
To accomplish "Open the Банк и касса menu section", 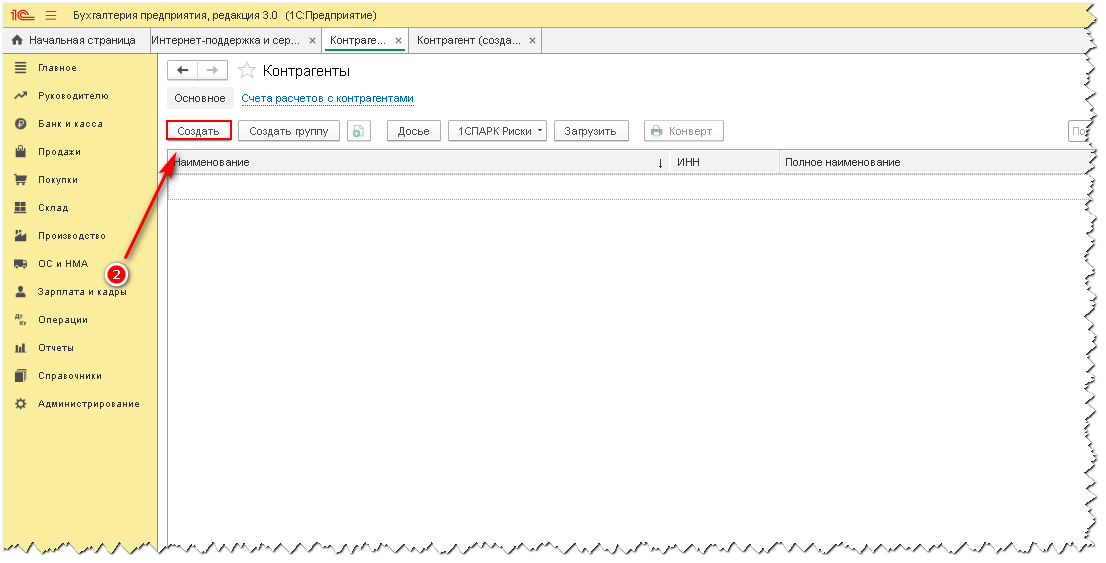I will coord(71,124).
